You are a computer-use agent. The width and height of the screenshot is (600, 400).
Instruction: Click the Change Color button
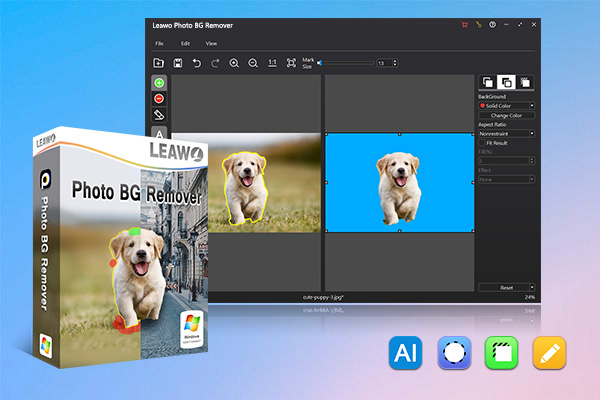(x=506, y=115)
